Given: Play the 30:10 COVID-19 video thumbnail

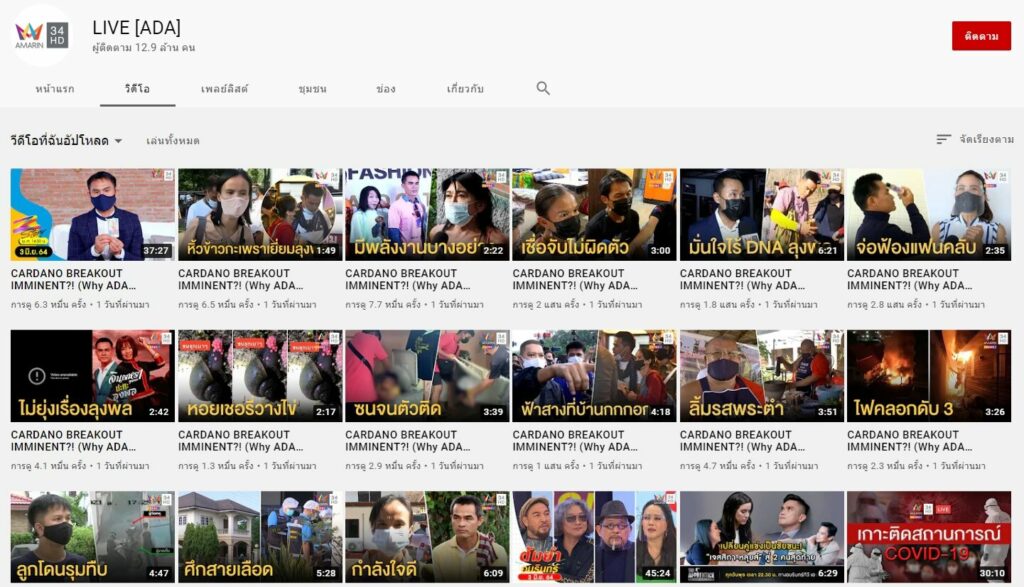Looking at the screenshot, I should [x=929, y=536].
